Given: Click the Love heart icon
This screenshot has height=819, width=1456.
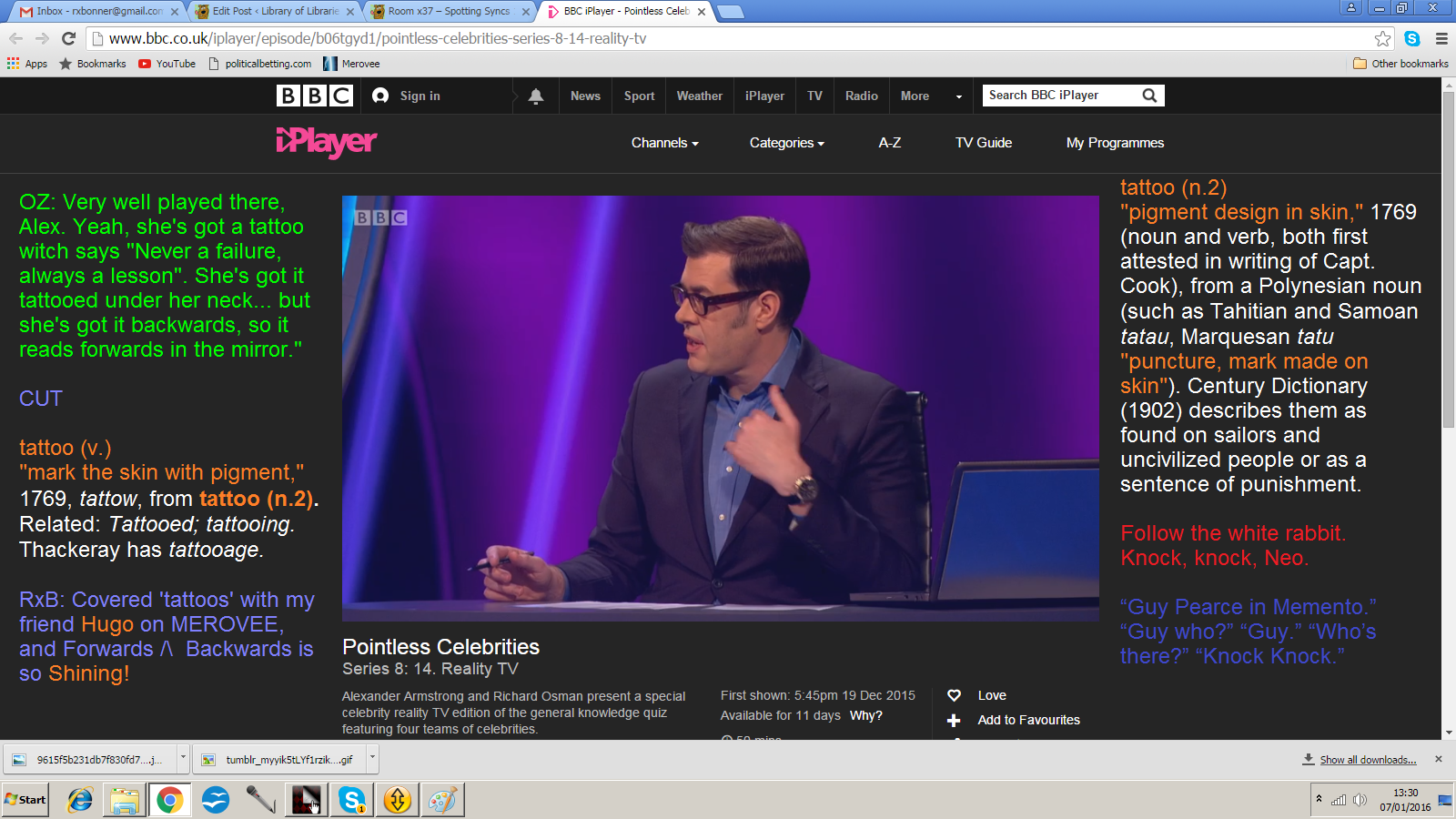Looking at the screenshot, I should pos(954,695).
